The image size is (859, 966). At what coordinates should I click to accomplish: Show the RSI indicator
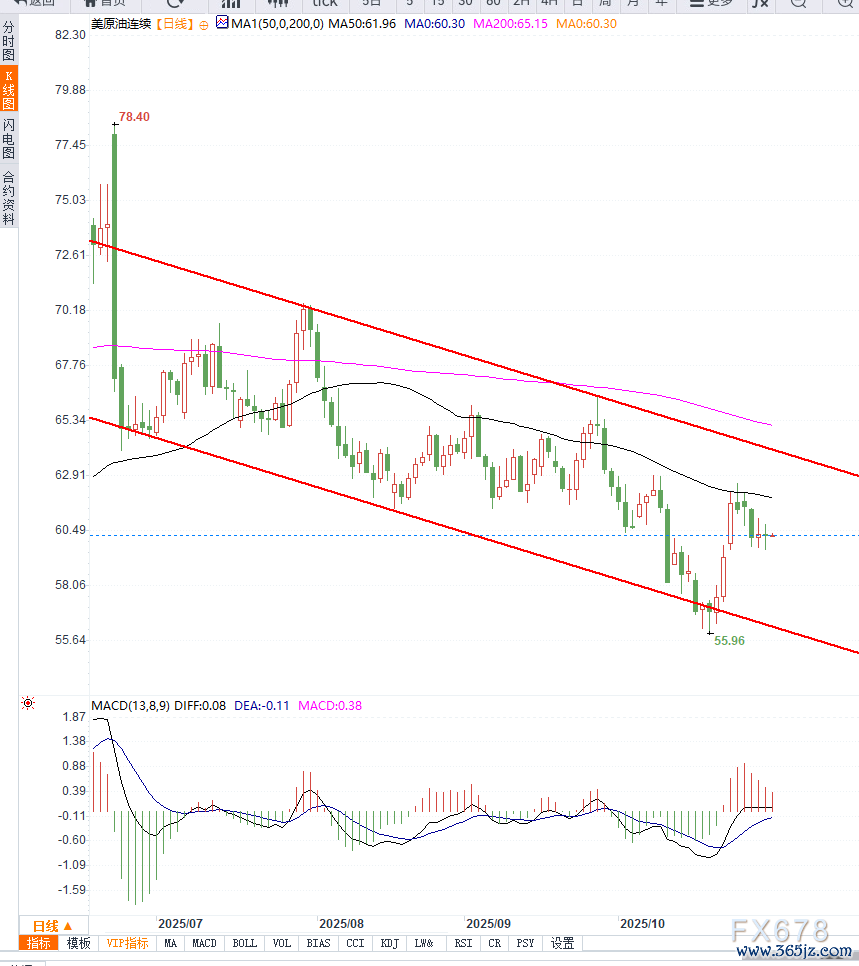(463, 943)
